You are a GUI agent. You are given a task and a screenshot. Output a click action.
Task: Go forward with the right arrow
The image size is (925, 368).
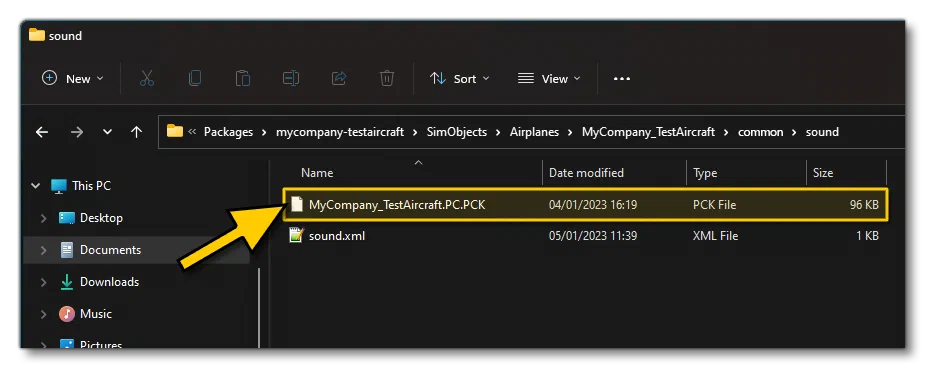77,132
